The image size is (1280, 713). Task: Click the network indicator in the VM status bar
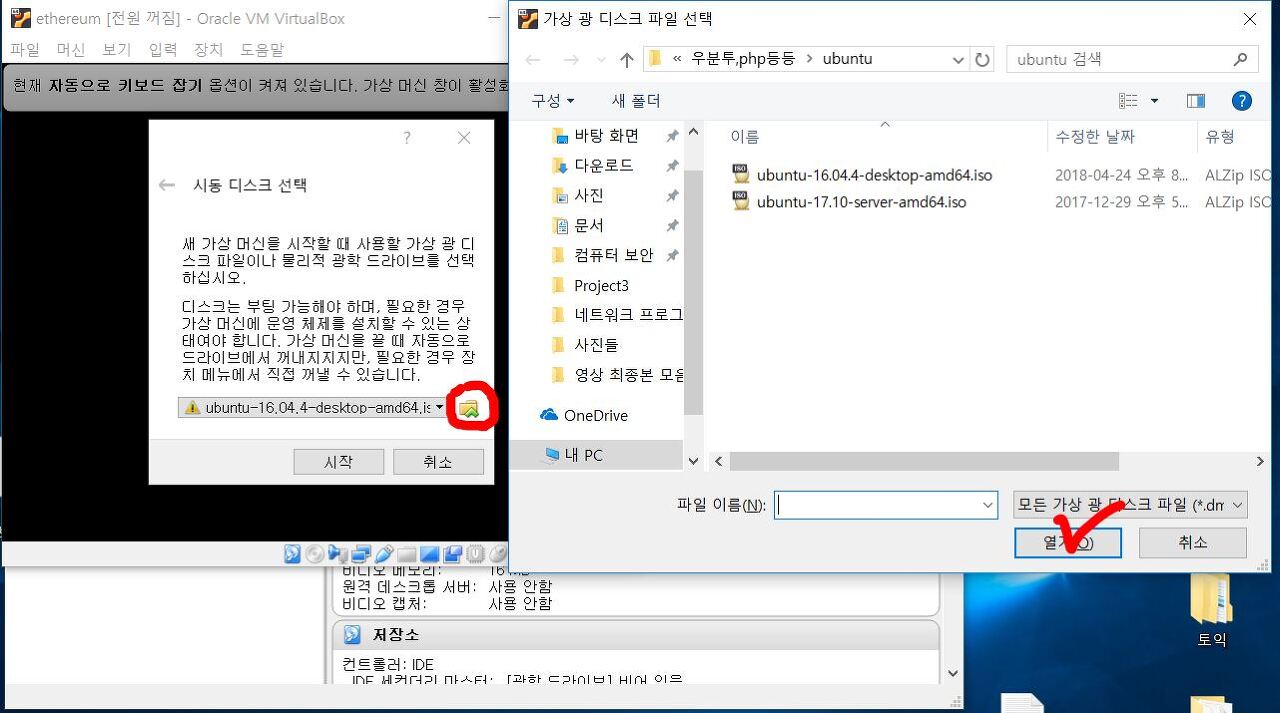tap(361, 554)
